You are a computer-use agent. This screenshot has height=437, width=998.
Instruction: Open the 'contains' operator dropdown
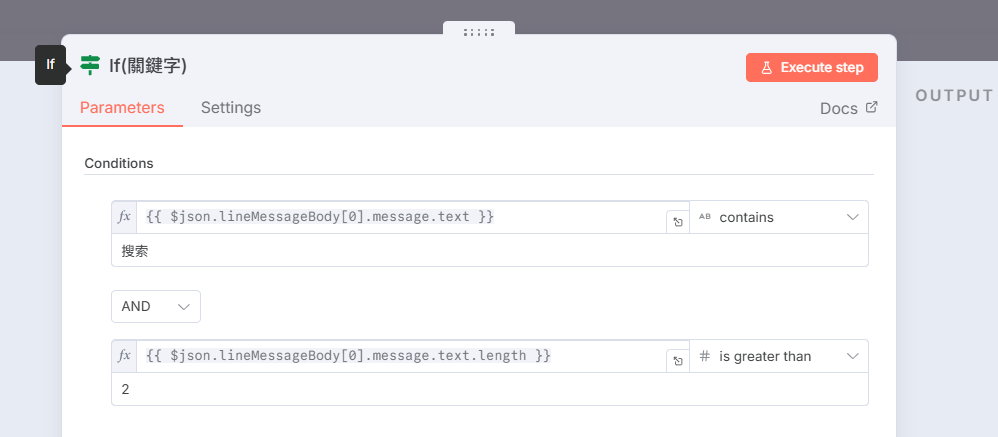[779, 217]
